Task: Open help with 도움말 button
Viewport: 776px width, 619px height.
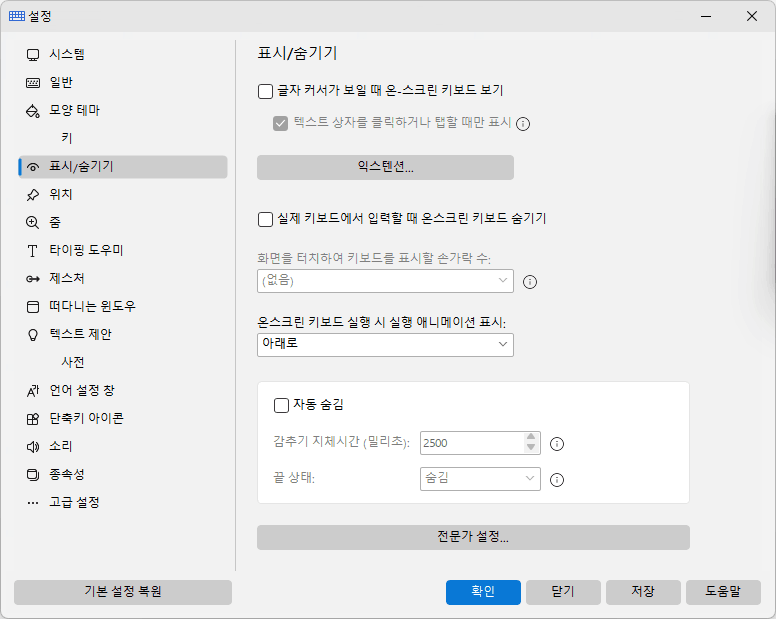Action: [723, 592]
